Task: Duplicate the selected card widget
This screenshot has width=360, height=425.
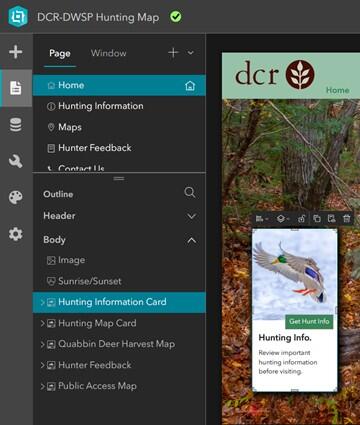Action: [317, 219]
